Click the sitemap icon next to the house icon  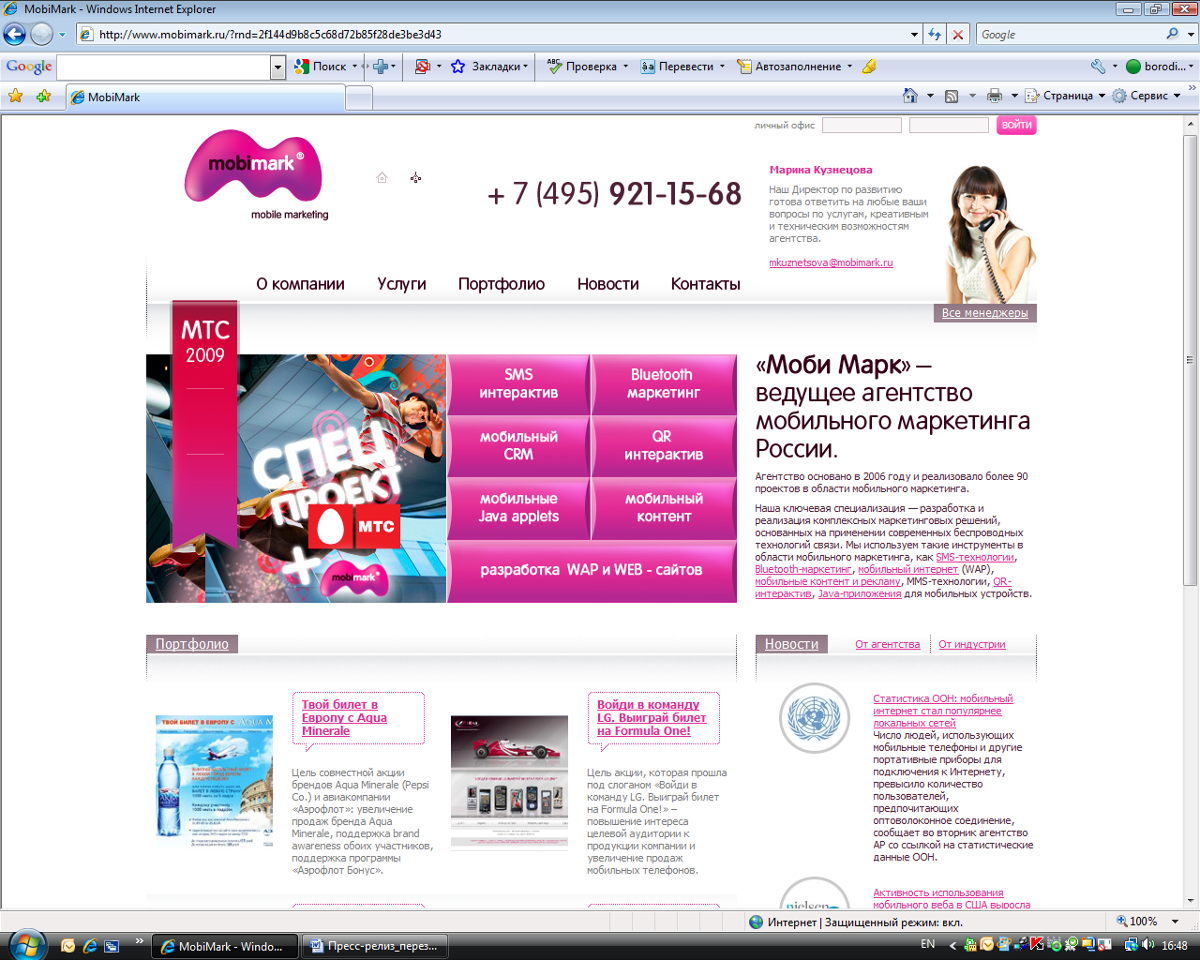415,178
